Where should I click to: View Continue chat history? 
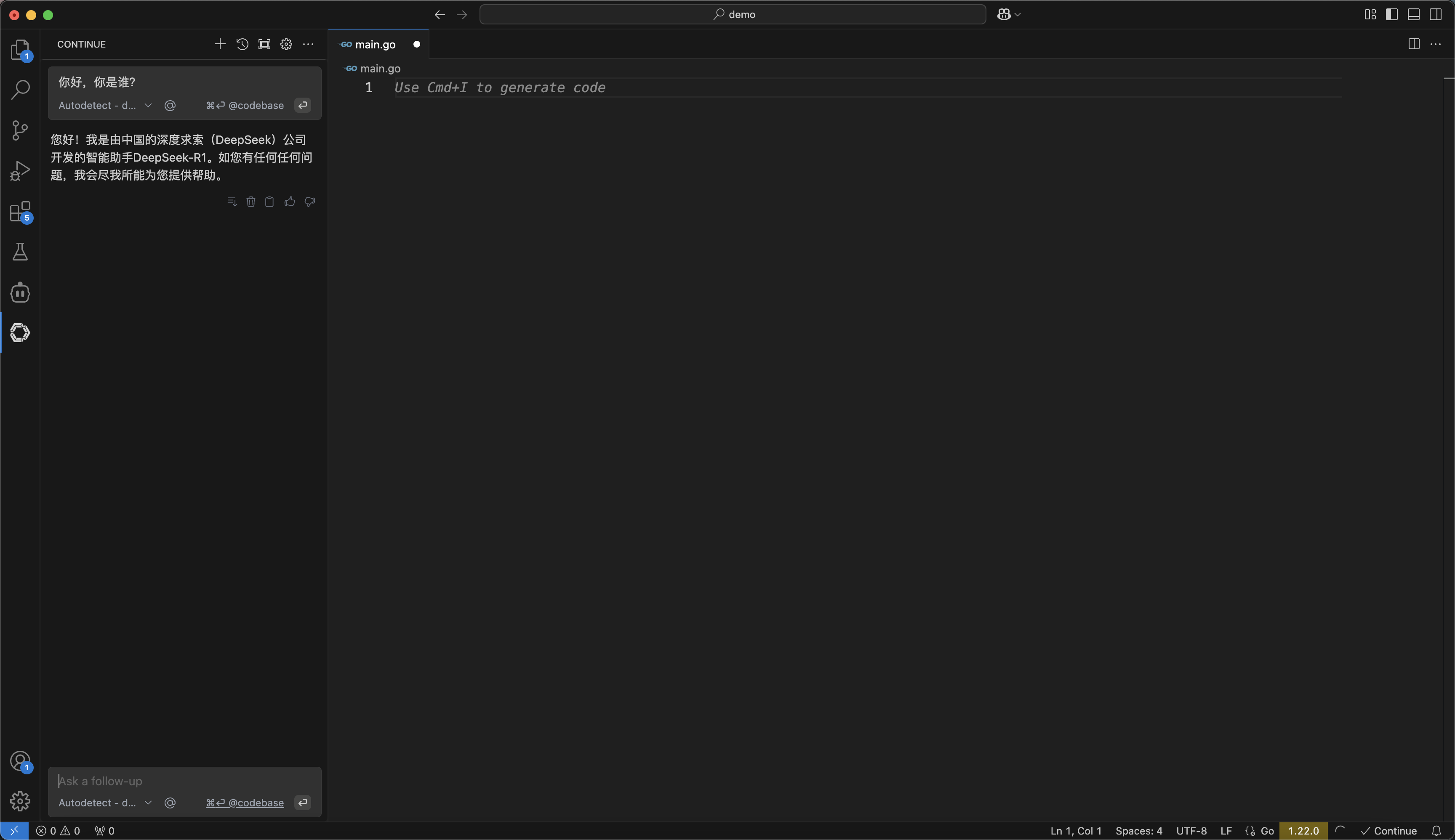pyautogui.click(x=242, y=45)
